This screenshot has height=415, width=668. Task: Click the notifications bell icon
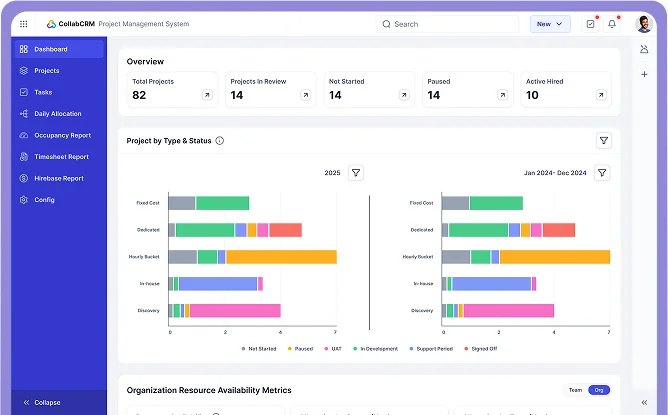click(x=612, y=24)
